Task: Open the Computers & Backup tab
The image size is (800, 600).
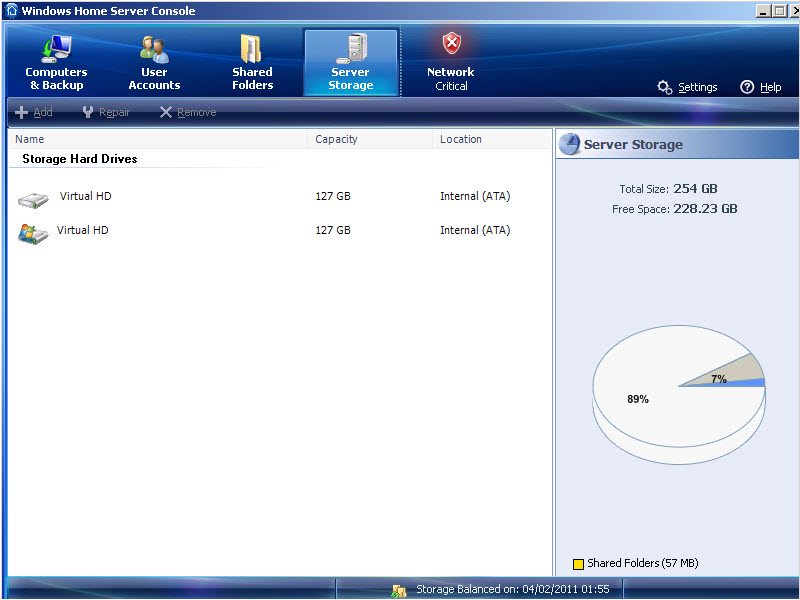Action: point(56,62)
